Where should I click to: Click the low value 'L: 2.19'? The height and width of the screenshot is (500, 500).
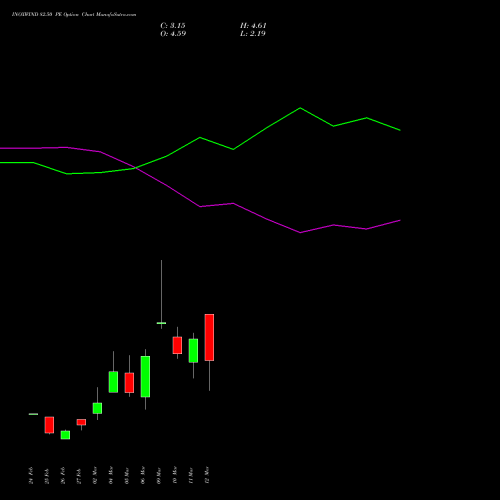click(253, 34)
